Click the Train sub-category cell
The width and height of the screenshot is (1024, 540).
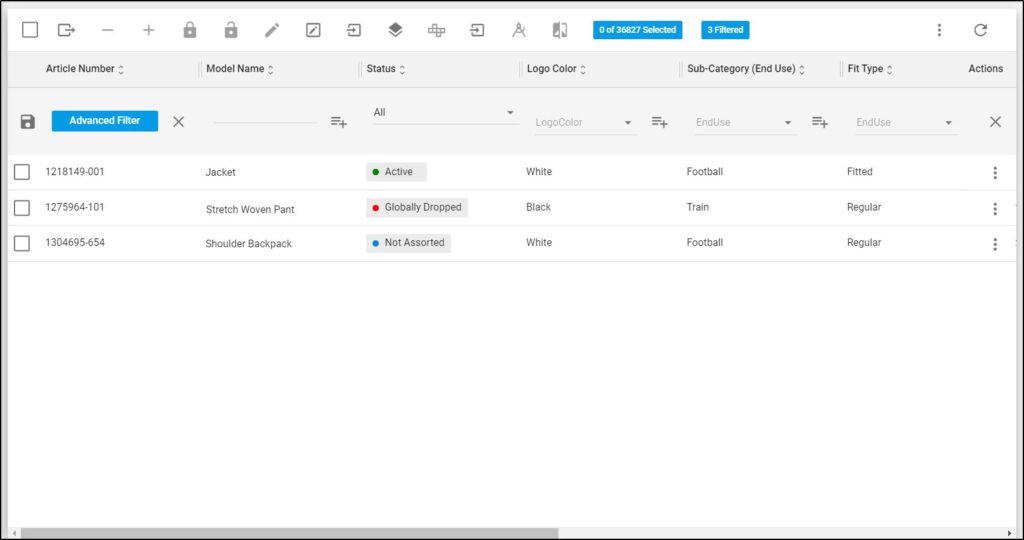click(697, 207)
